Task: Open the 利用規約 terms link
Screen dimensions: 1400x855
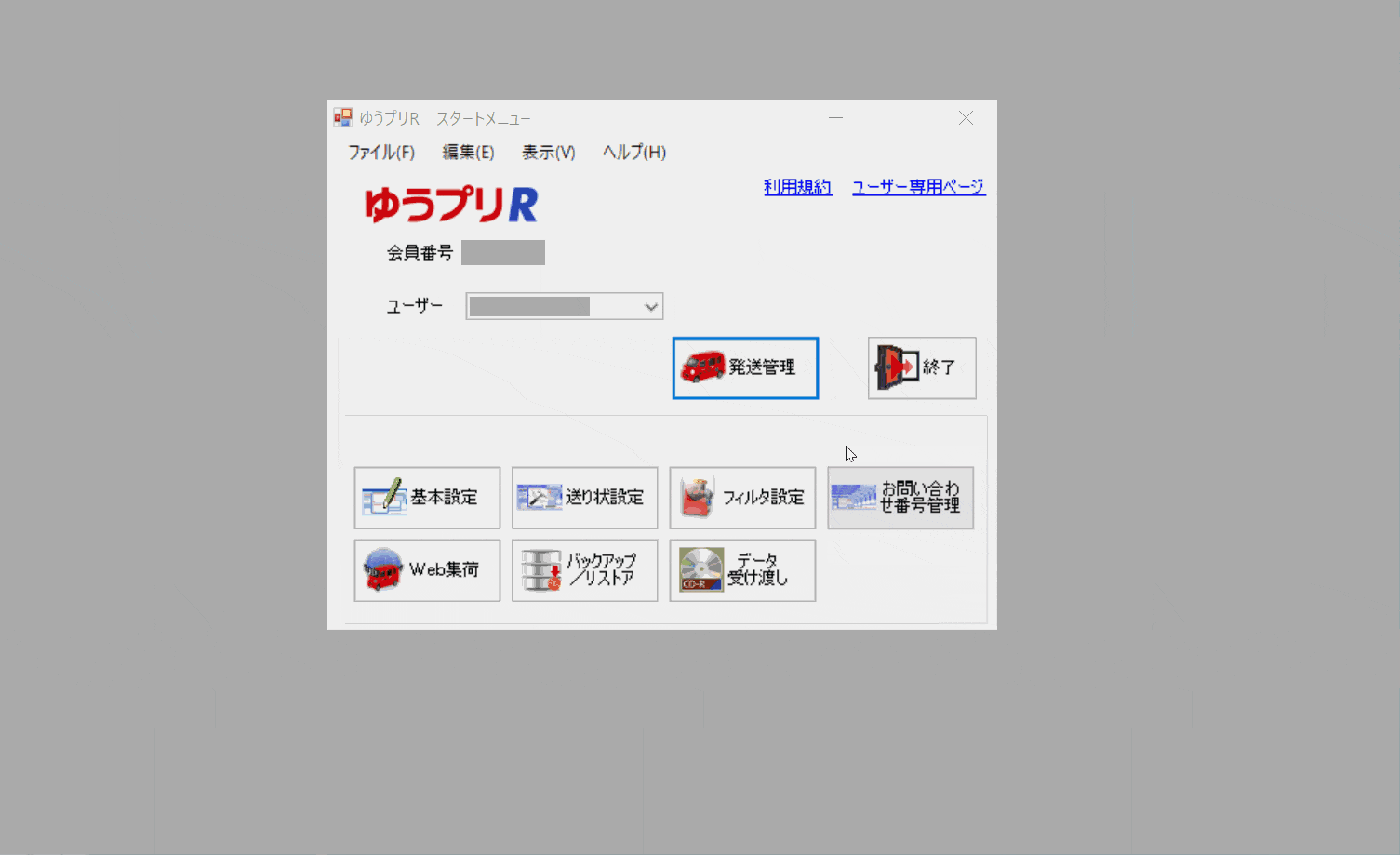Action: coord(797,187)
